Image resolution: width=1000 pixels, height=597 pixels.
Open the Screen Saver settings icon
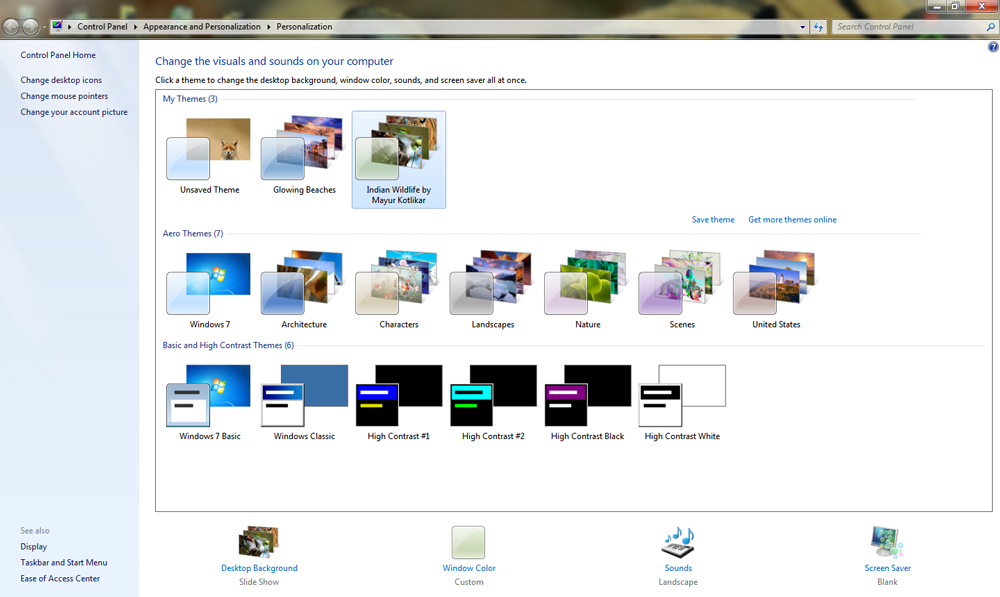887,542
